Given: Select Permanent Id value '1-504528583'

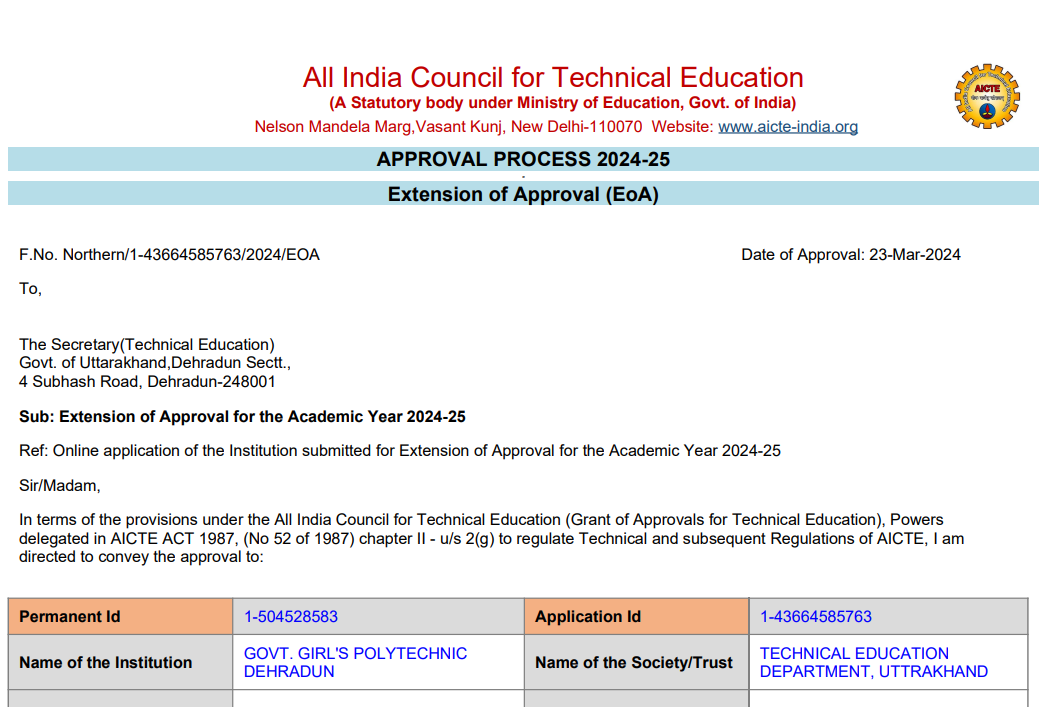Looking at the screenshot, I should (291, 617).
